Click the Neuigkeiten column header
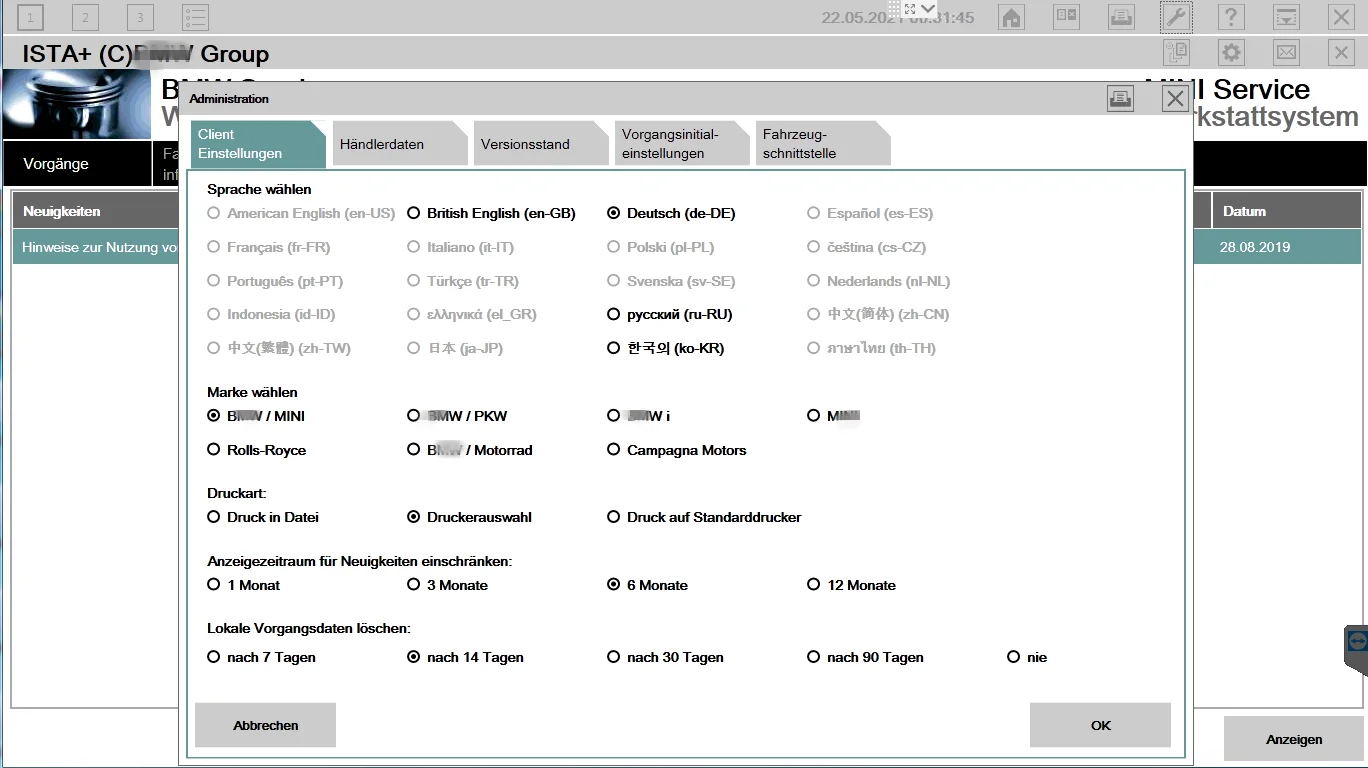 95,211
